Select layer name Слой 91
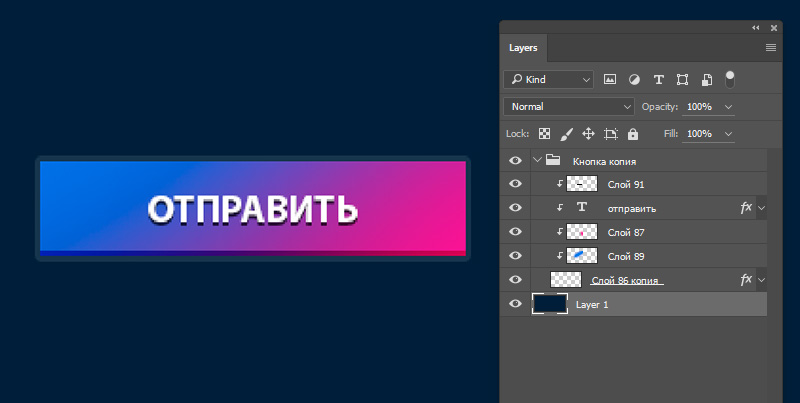This screenshot has width=800, height=403. click(x=626, y=185)
